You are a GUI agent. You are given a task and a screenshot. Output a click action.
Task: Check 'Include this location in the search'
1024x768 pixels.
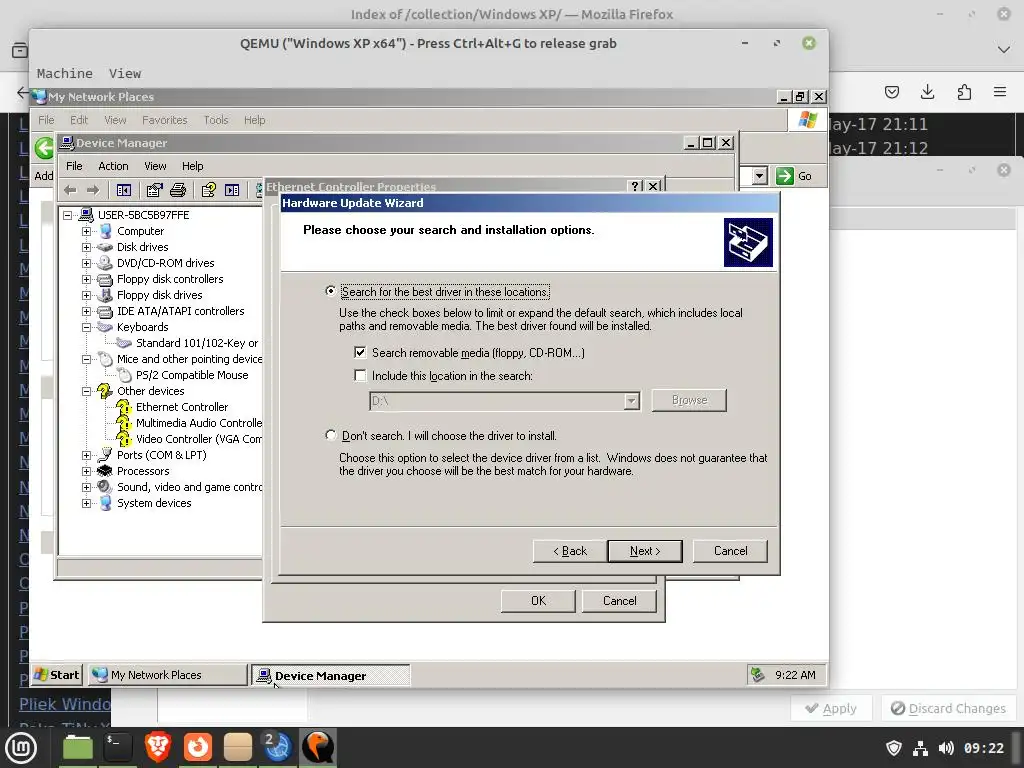pyautogui.click(x=360, y=376)
